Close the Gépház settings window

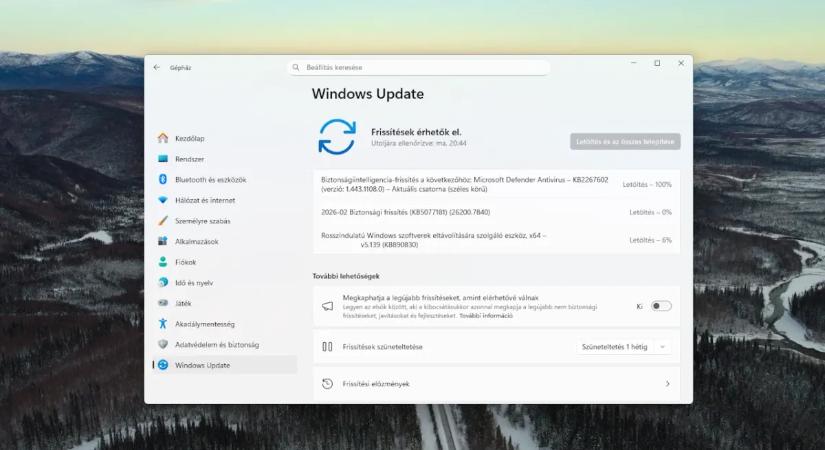[681, 63]
